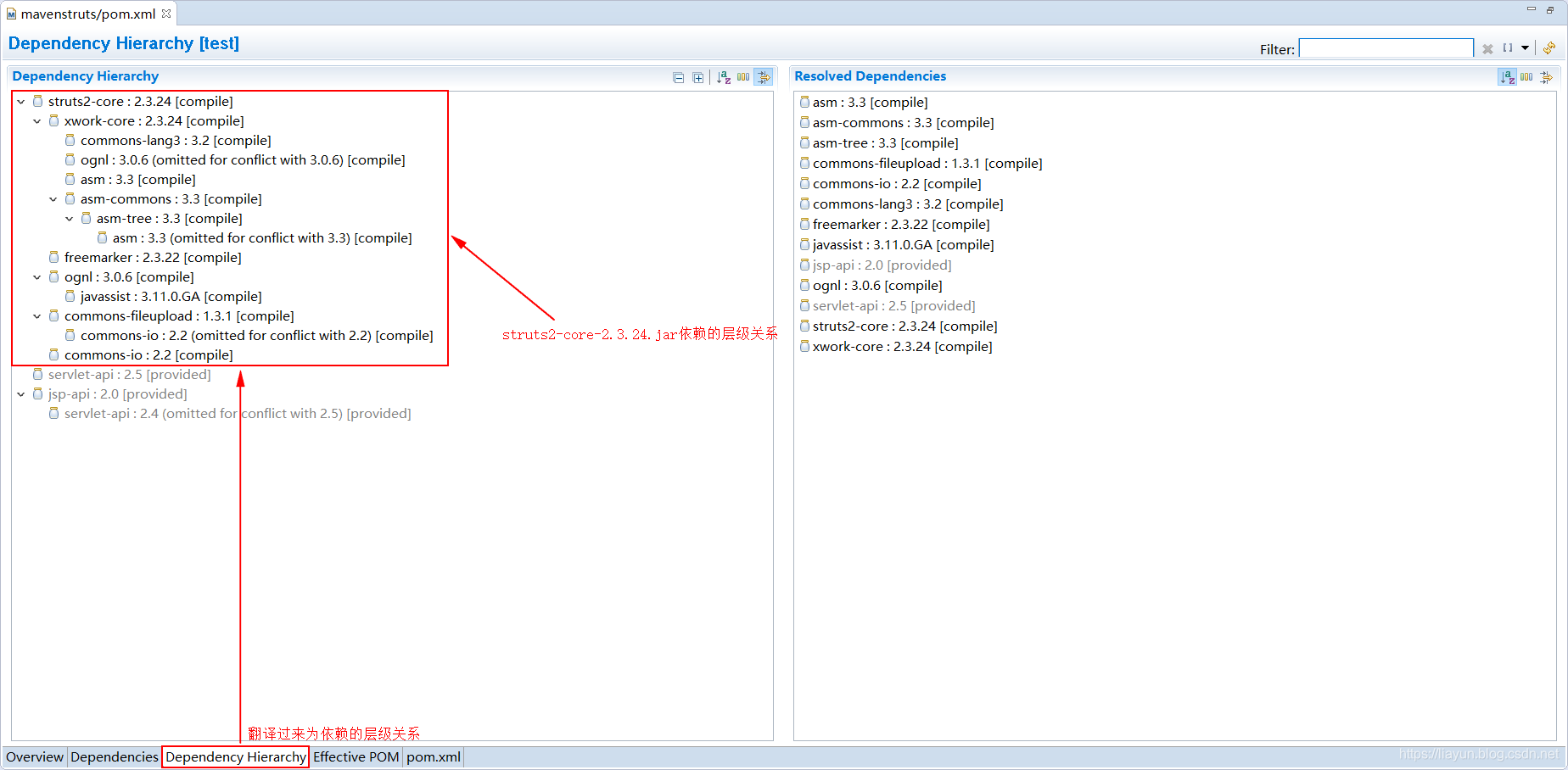
Task: Select javassist : 3.11.0.GA in hierarchy tree
Action: [171, 297]
